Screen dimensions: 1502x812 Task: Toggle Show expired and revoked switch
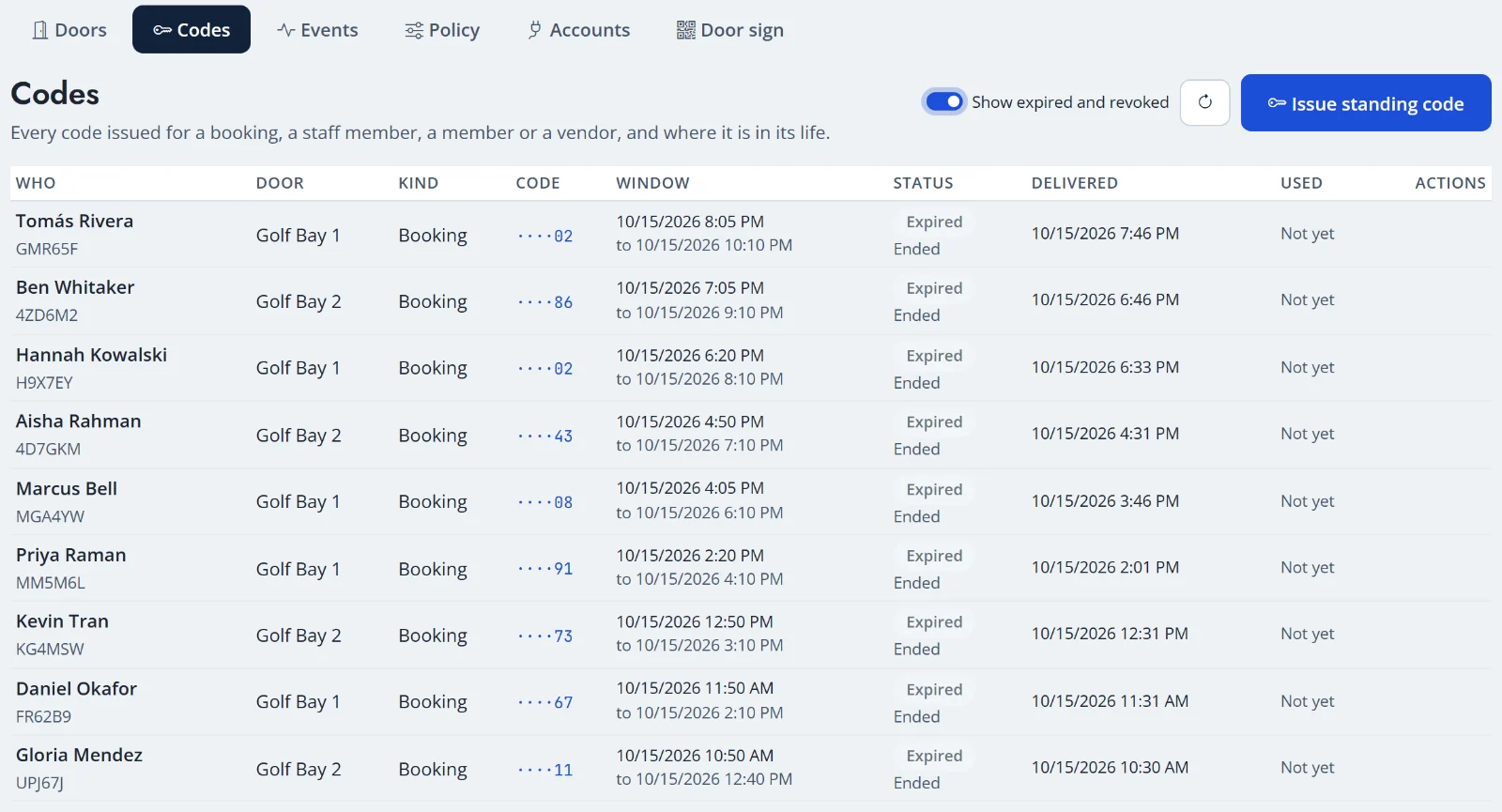[944, 101]
